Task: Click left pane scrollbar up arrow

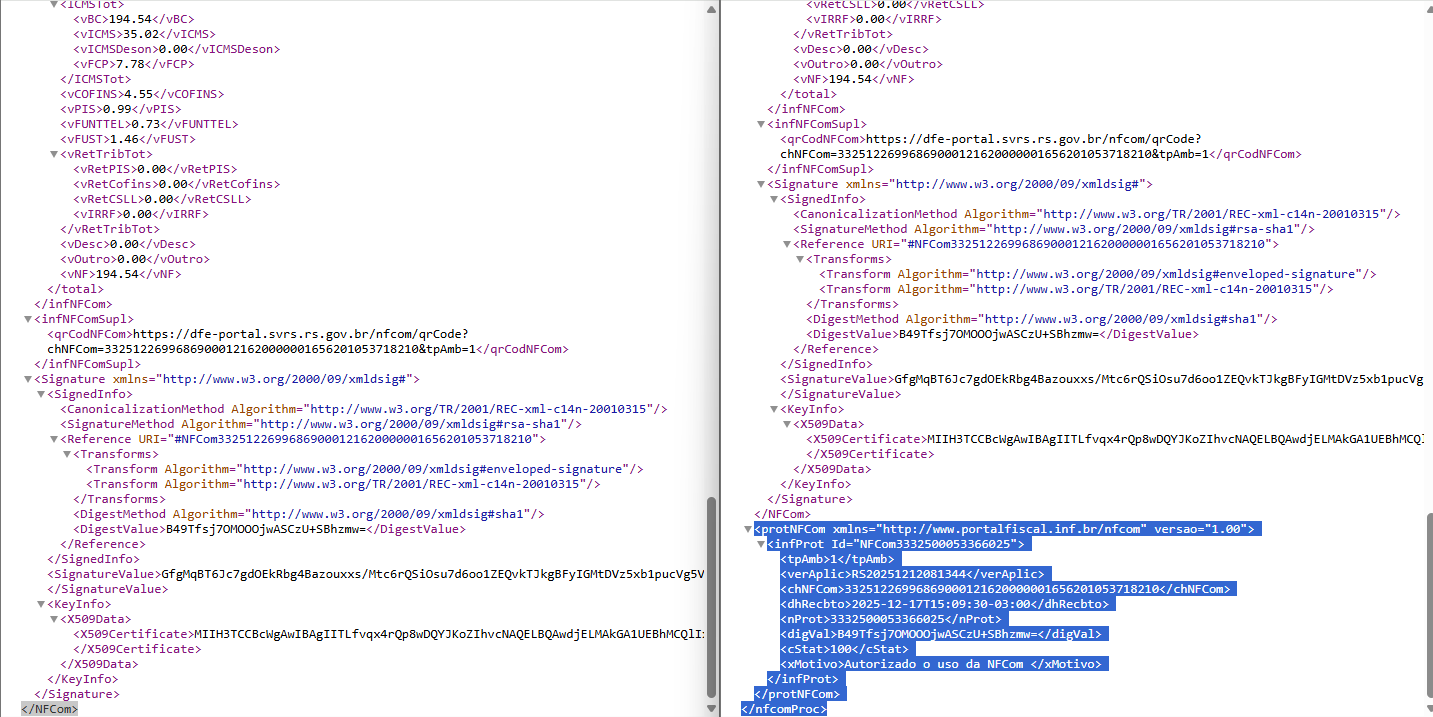Action: 712,7
